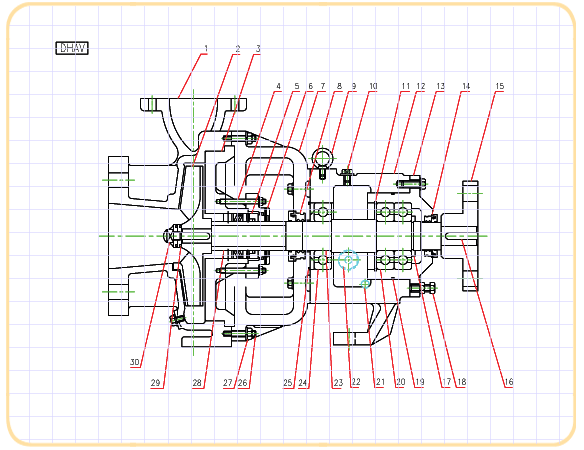Click callout number 29 label
The height and width of the screenshot is (450, 584).
(x=155, y=383)
